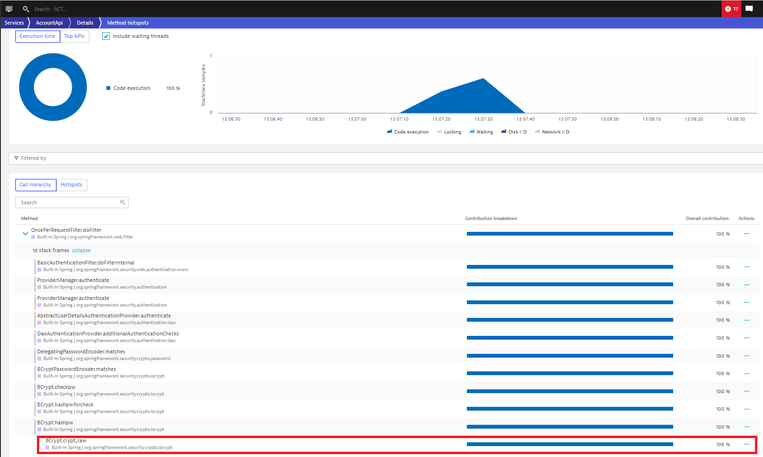Image resolution: width=763 pixels, height=457 pixels.
Task: Toggle Network I/O series in chart legend
Action: click(x=553, y=131)
